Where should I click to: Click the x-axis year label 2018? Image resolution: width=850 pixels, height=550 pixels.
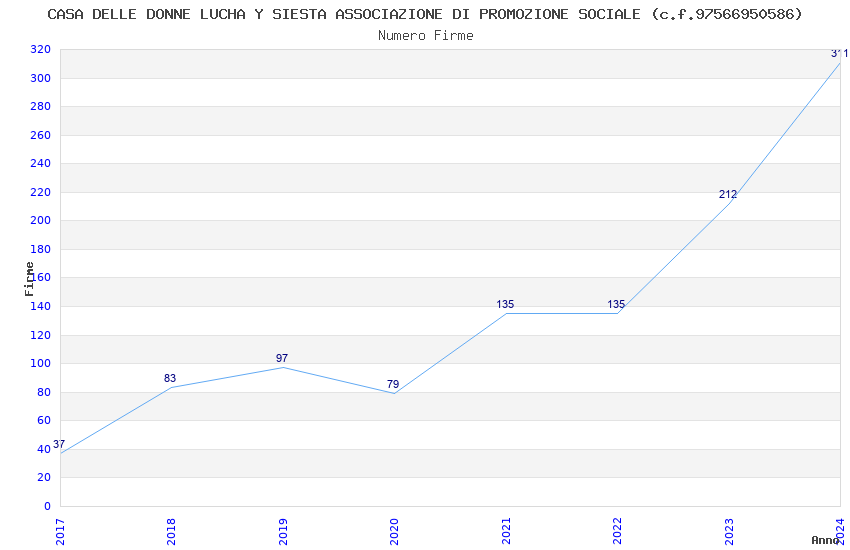pyautogui.click(x=171, y=532)
